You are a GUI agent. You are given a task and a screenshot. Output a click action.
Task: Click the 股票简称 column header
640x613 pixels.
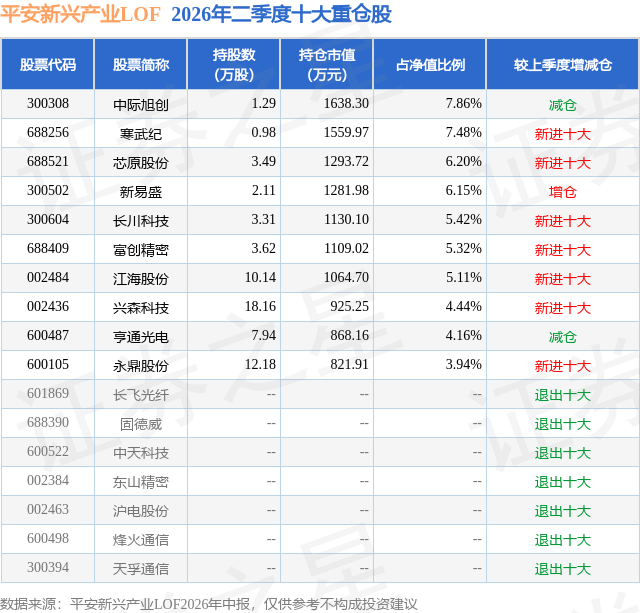(141, 64)
